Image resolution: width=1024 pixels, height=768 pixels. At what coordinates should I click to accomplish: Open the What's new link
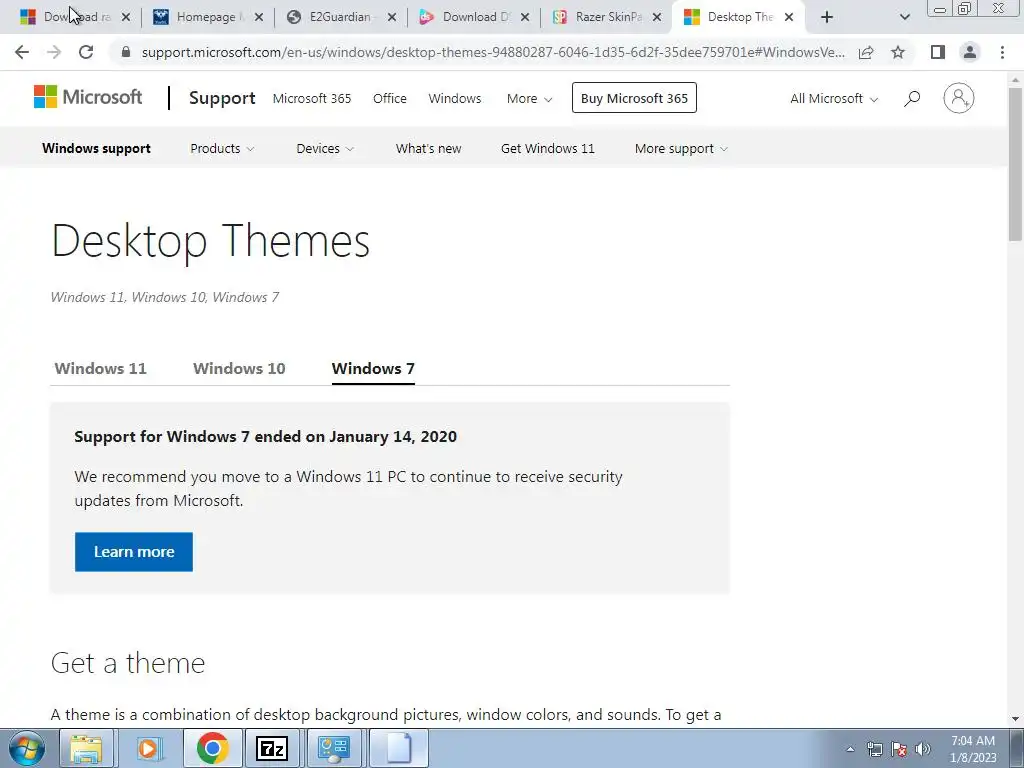[x=428, y=148]
